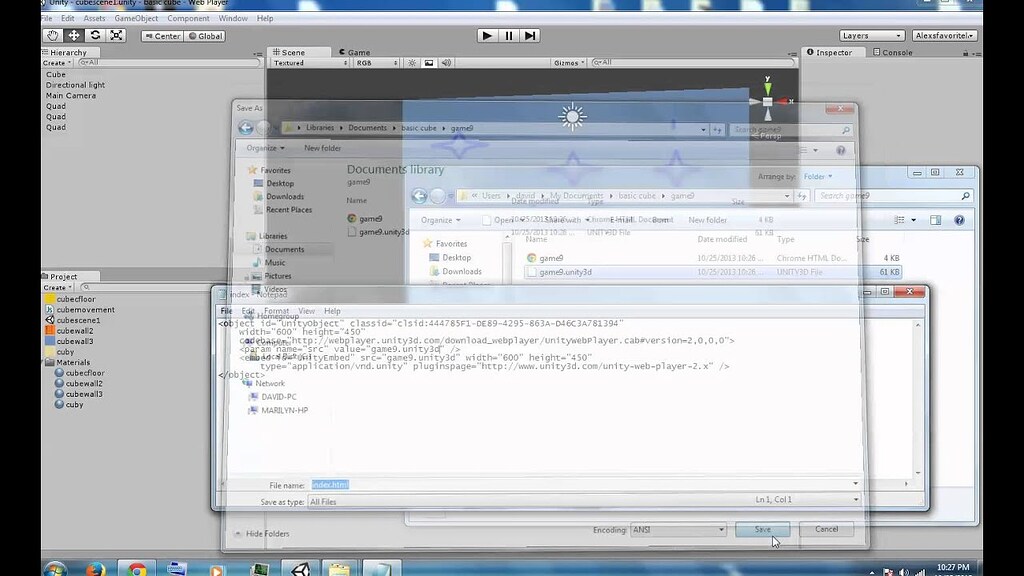The image size is (1024, 576).
Task: Toggle scene lighting in the Scene view
Action: coord(412,62)
